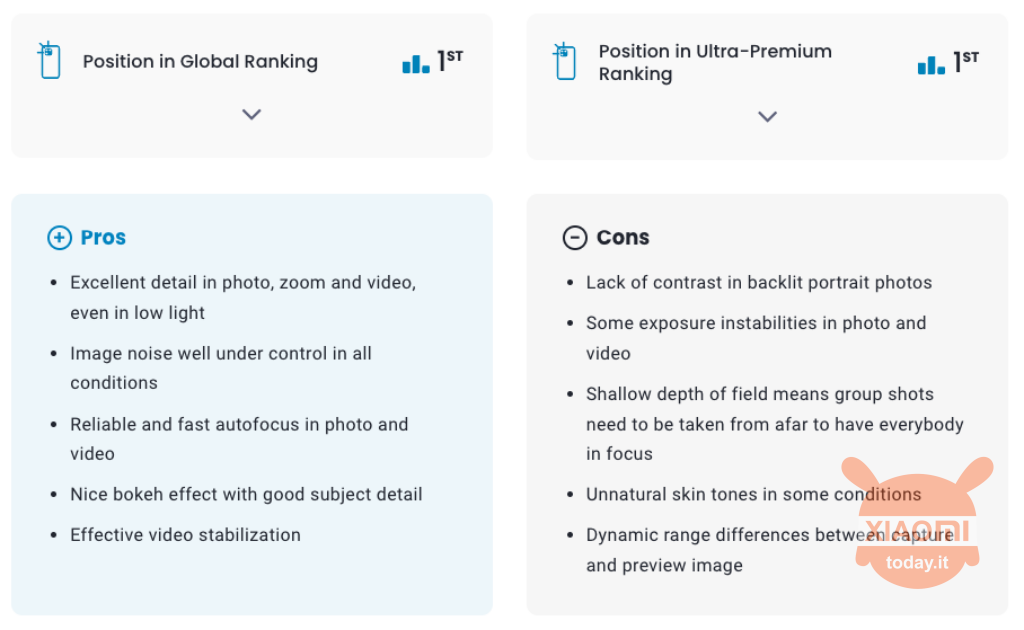
Task: Click the Xiaomi today.it bunny logo
Action: [x=917, y=522]
